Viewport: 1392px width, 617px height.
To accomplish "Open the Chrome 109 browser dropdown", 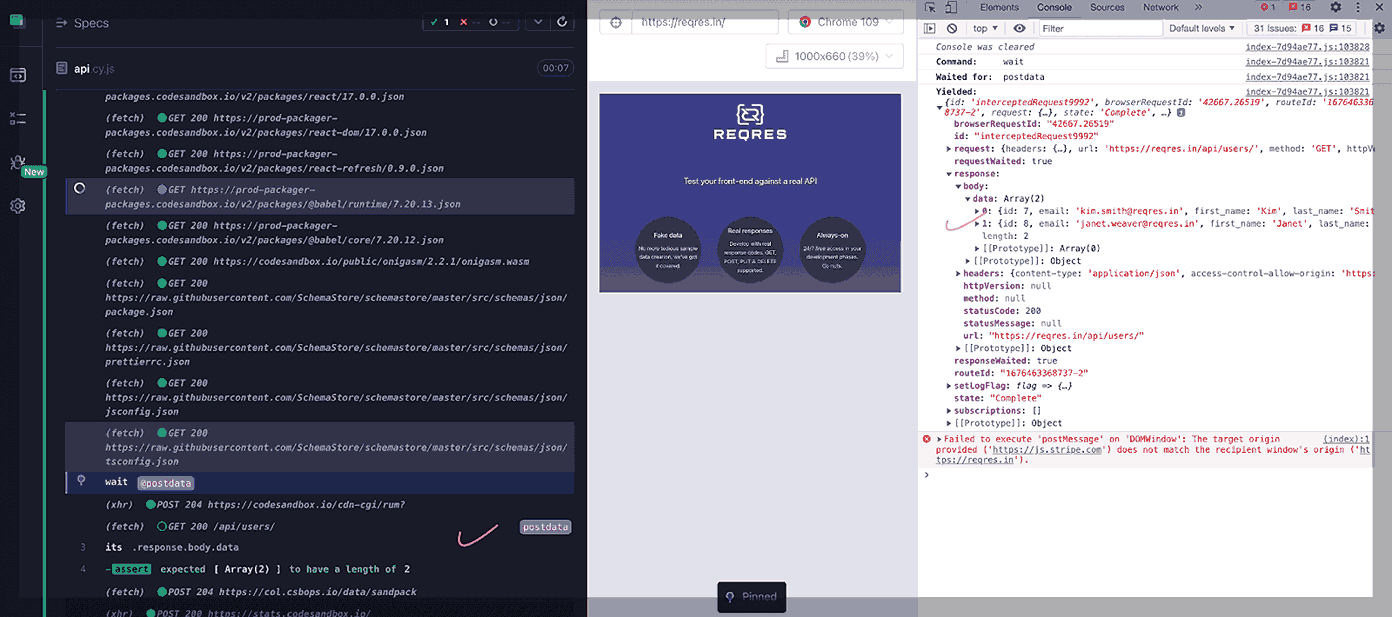I will 845,22.
